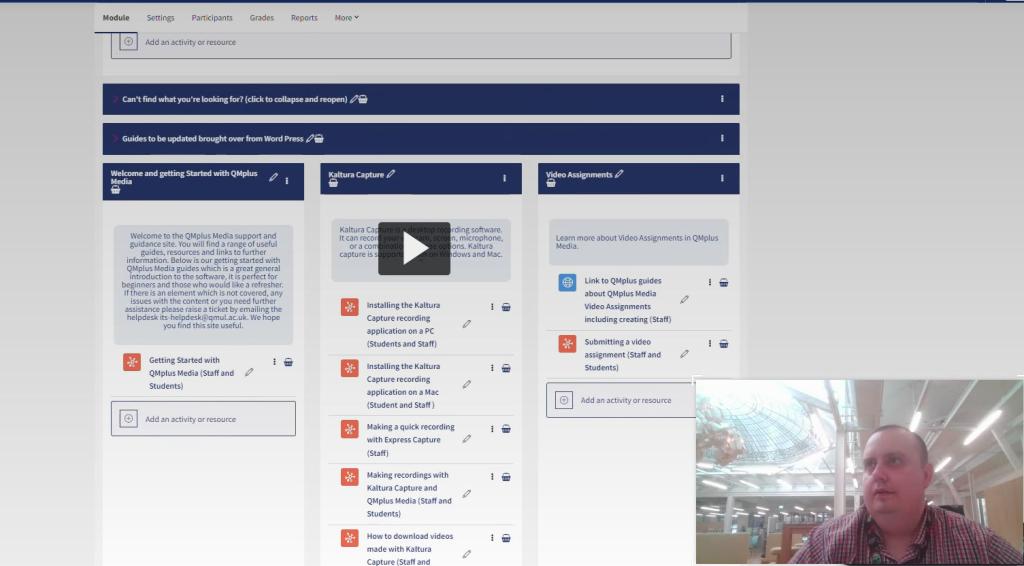Add an activity in Video Assignments section
This screenshot has height=566, width=1024.
coord(620,400)
